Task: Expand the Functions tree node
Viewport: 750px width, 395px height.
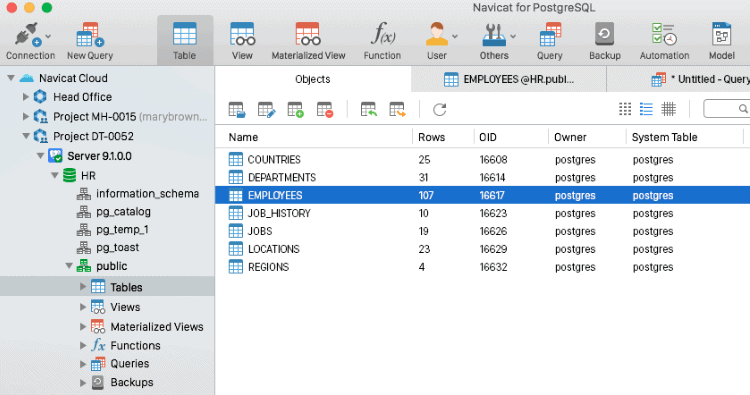Action: pyautogui.click(x=83, y=345)
